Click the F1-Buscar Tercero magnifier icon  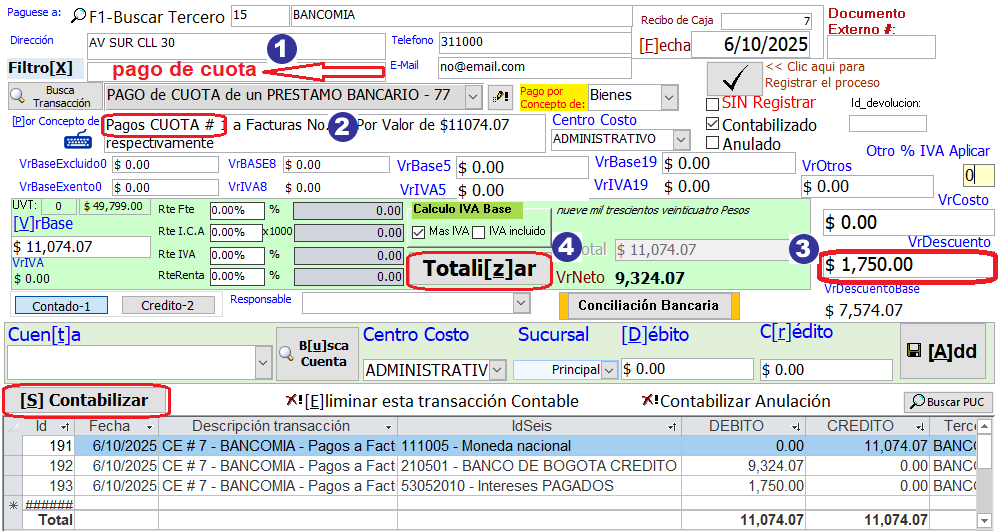78,17
